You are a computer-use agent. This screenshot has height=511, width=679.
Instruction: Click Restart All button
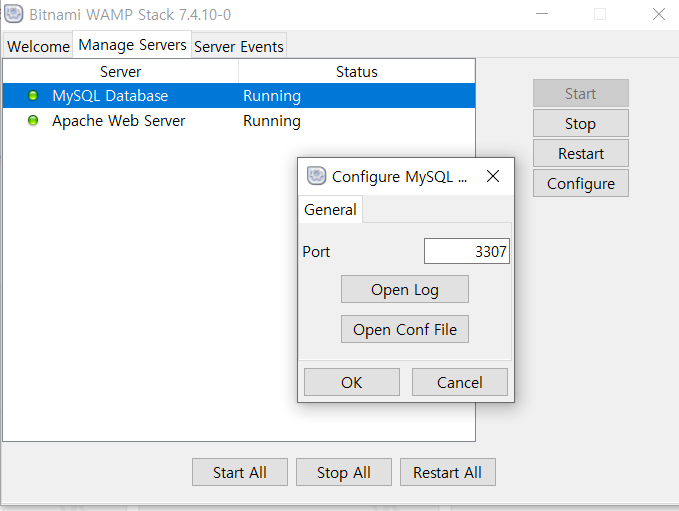[x=448, y=472]
